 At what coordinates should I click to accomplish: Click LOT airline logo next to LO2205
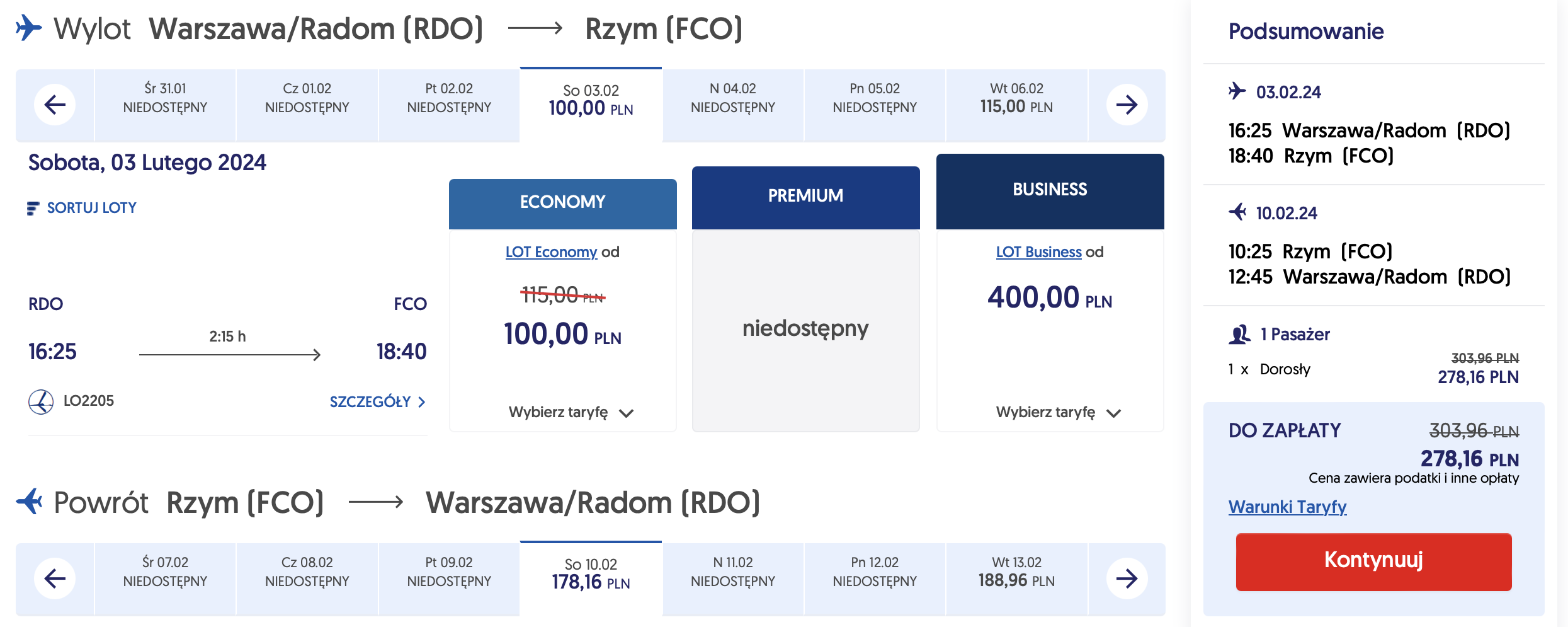click(x=41, y=401)
